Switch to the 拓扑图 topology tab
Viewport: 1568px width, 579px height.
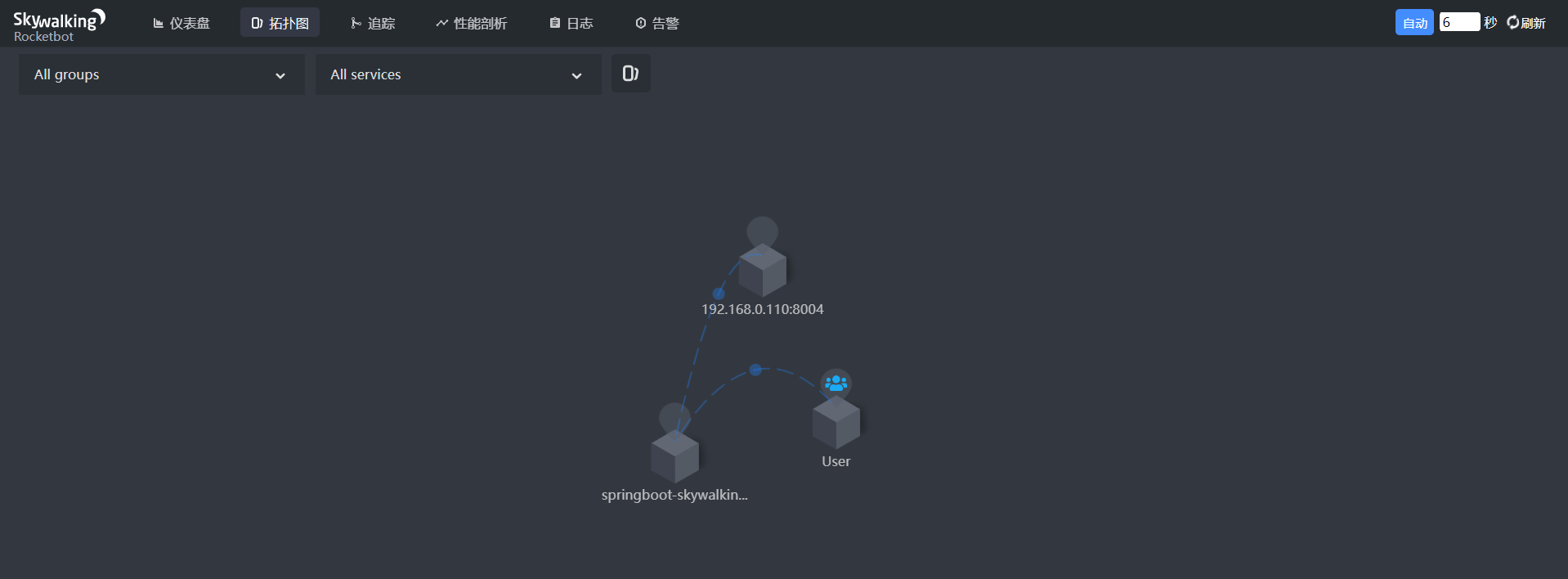pyautogui.click(x=280, y=23)
